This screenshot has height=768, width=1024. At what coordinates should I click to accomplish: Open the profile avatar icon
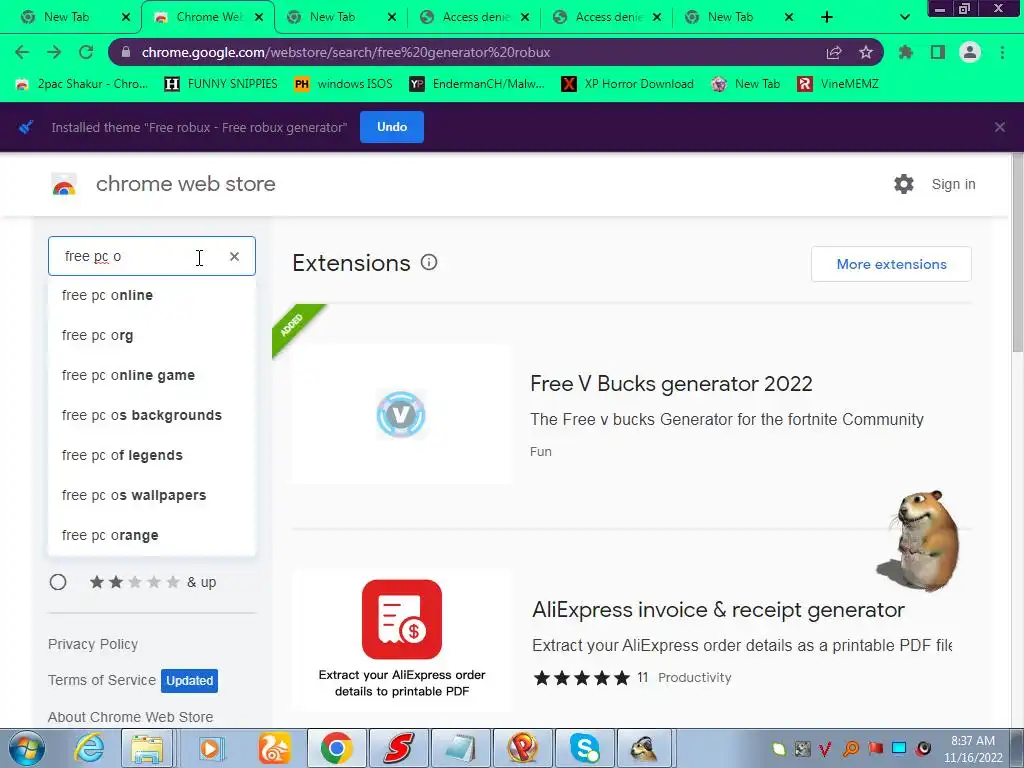[970, 52]
